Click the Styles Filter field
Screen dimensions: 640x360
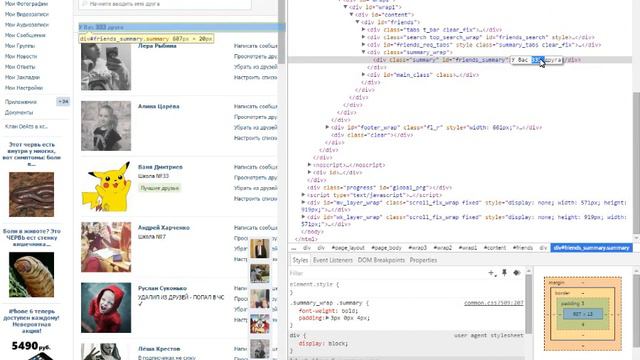(388, 273)
